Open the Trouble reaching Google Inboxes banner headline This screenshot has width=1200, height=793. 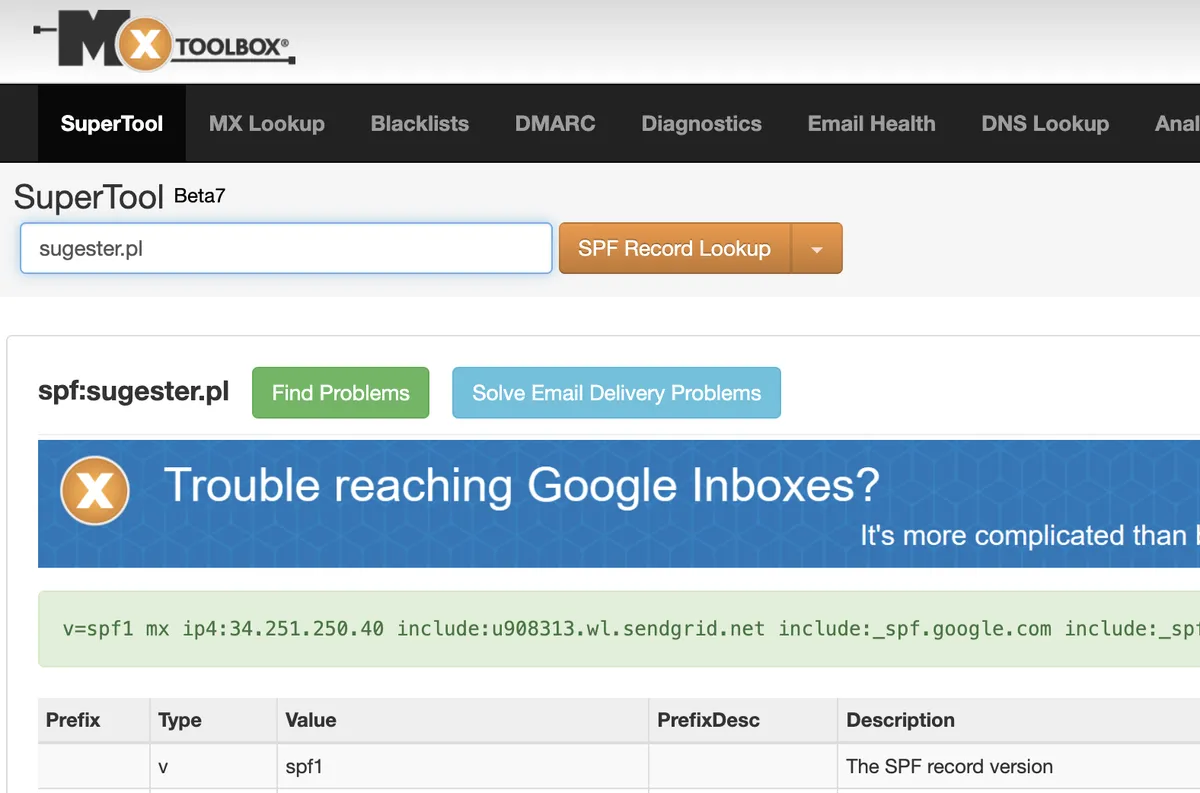[521, 485]
